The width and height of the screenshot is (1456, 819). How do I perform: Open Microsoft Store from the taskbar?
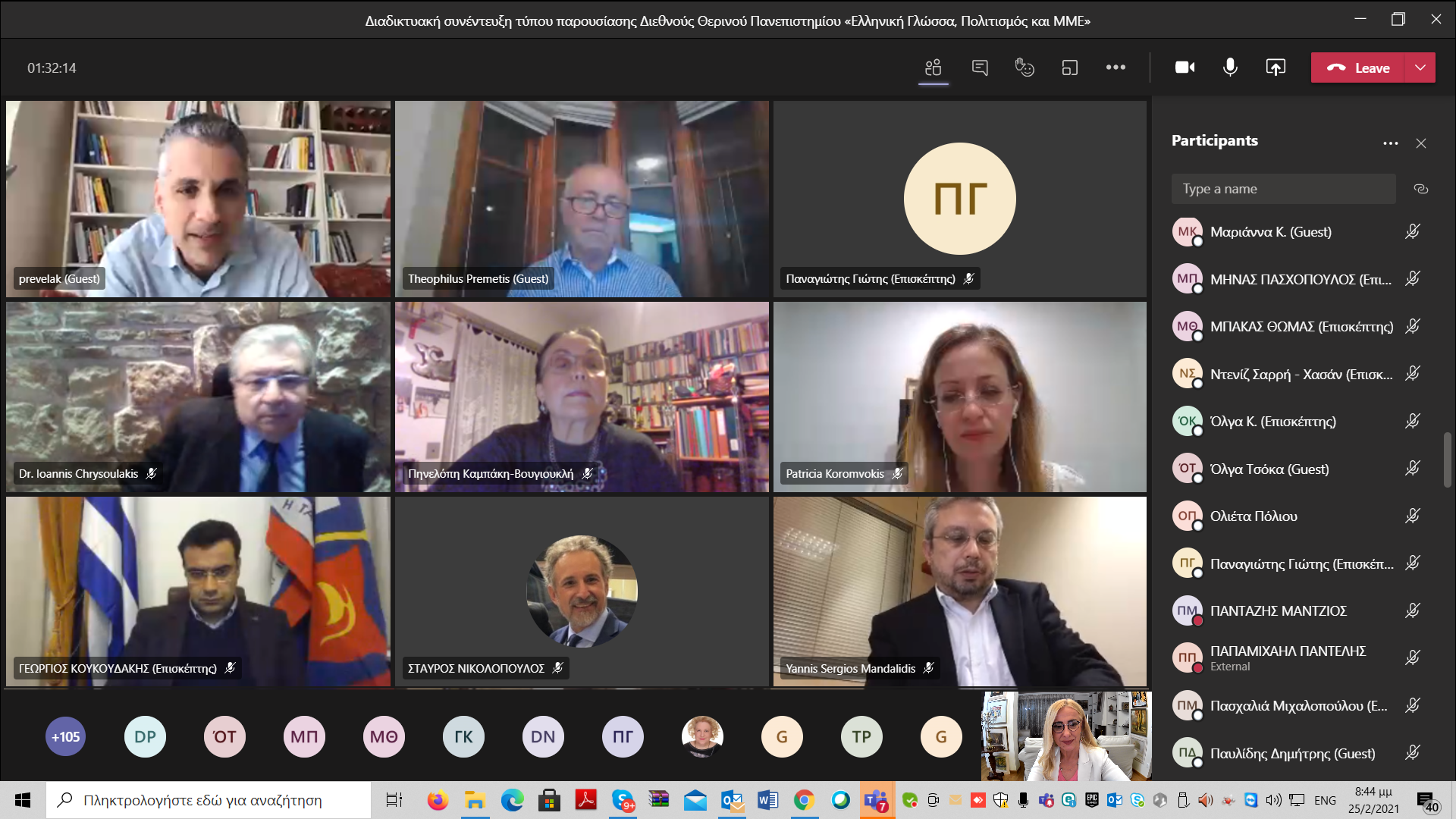click(549, 800)
